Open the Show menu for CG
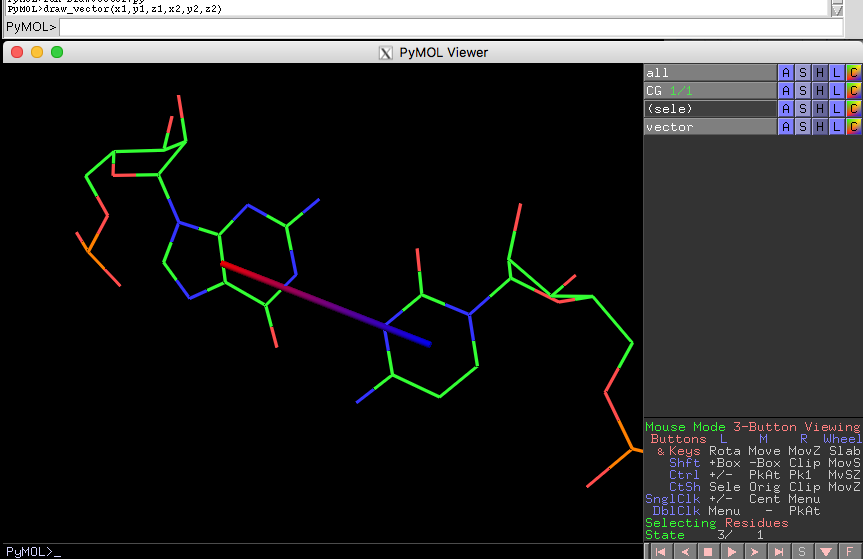The height and width of the screenshot is (559, 863). click(802, 91)
